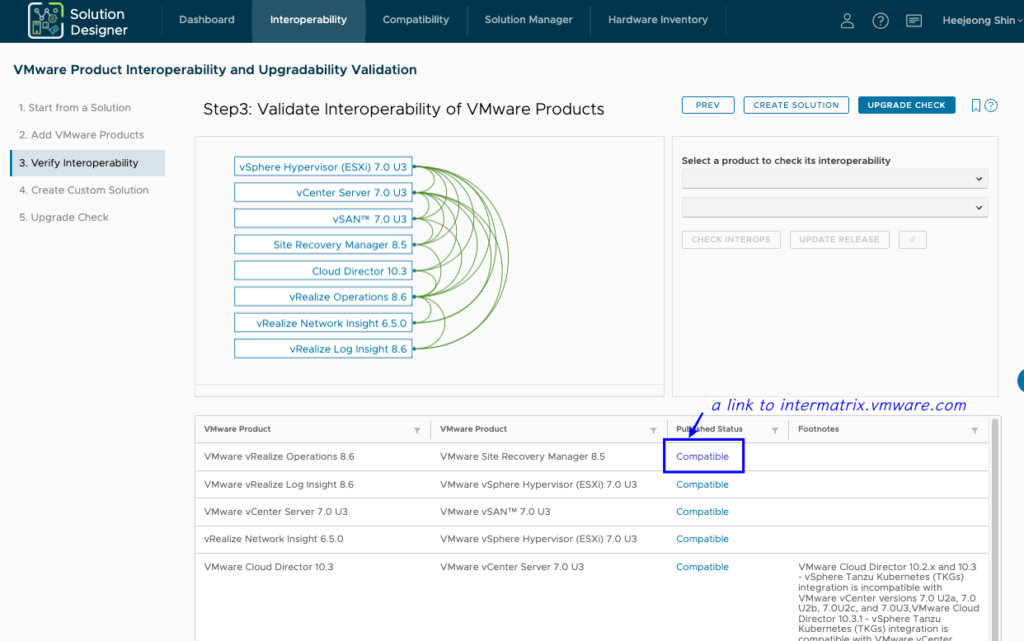Viewport: 1024px width, 641px height.
Task: Open the feedback message icon in top bar
Action: (x=913, y=20)
